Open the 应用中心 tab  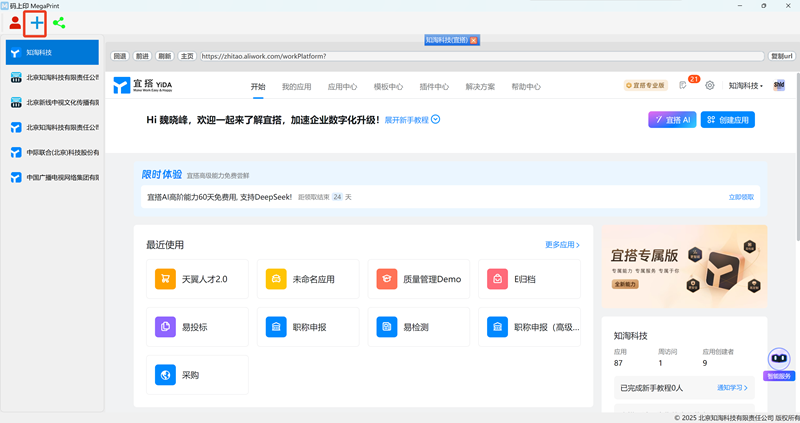[342, 87]
